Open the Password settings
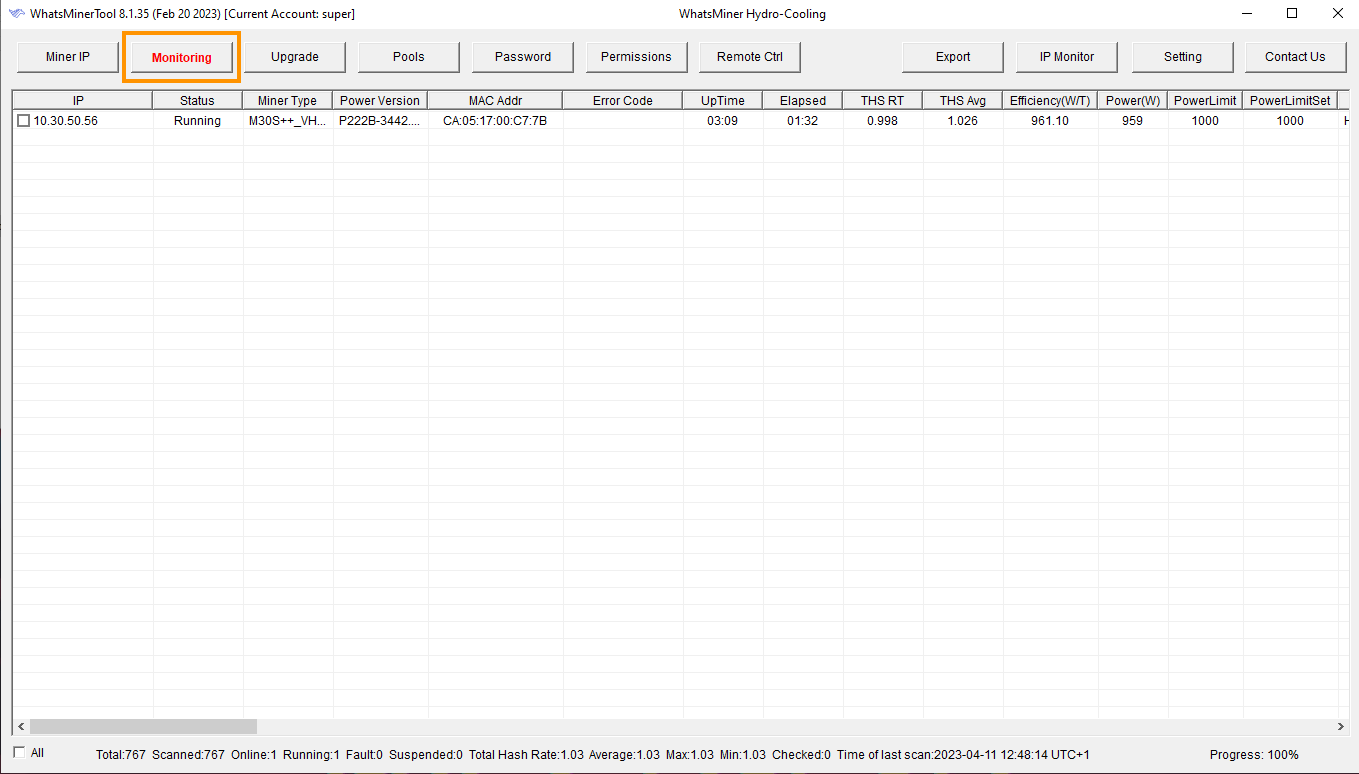1359x774 pixels. [523, 57]
